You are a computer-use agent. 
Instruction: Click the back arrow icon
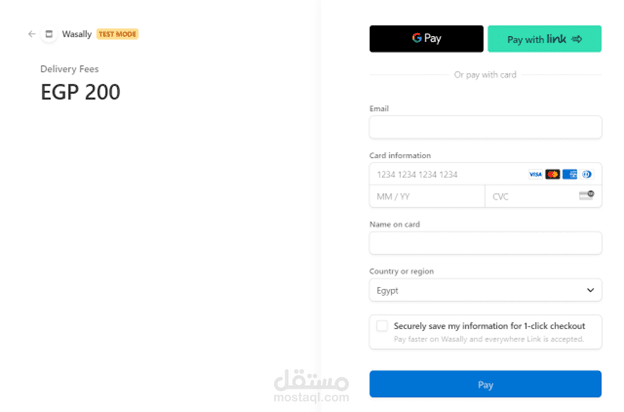point(32,34)
